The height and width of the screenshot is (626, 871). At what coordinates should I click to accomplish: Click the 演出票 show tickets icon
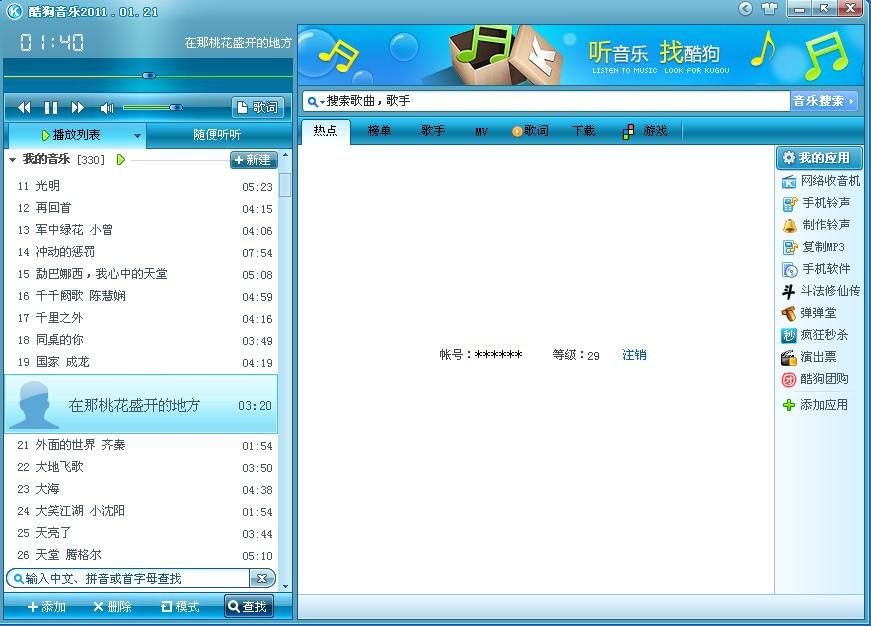click(x=820, y=356)
